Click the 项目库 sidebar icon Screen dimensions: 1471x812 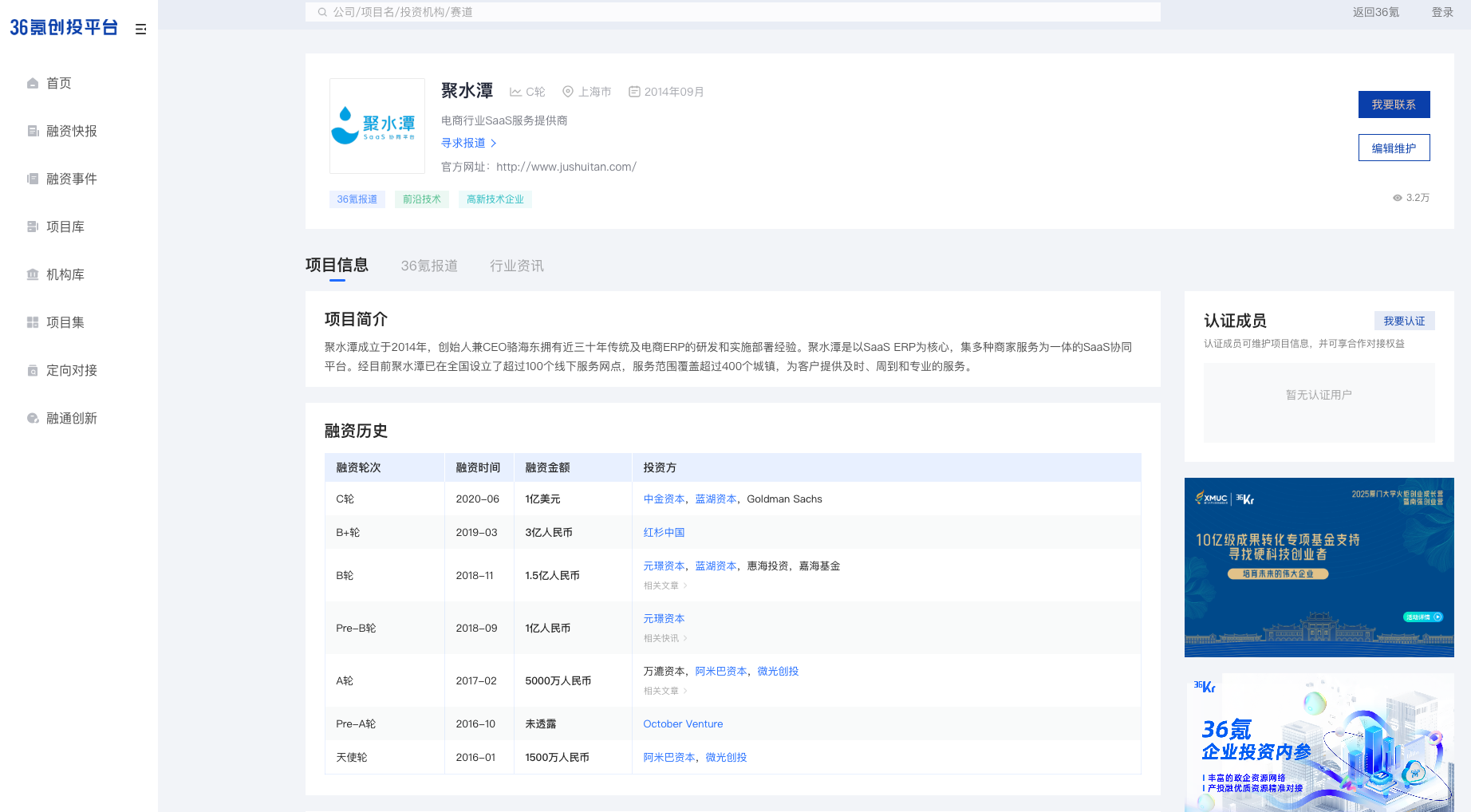click(x=33, y=227)
